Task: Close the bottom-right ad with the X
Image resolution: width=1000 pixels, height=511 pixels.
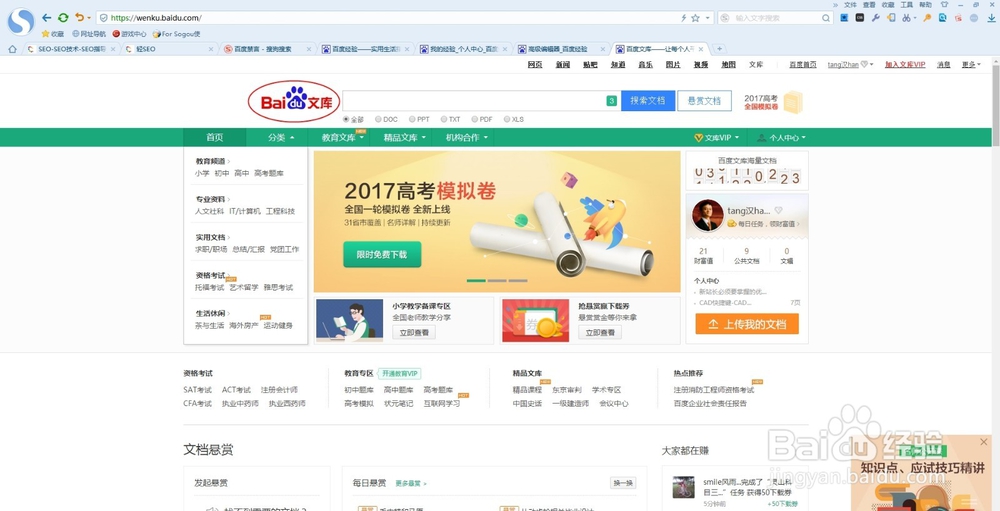Action: [983, 441]
